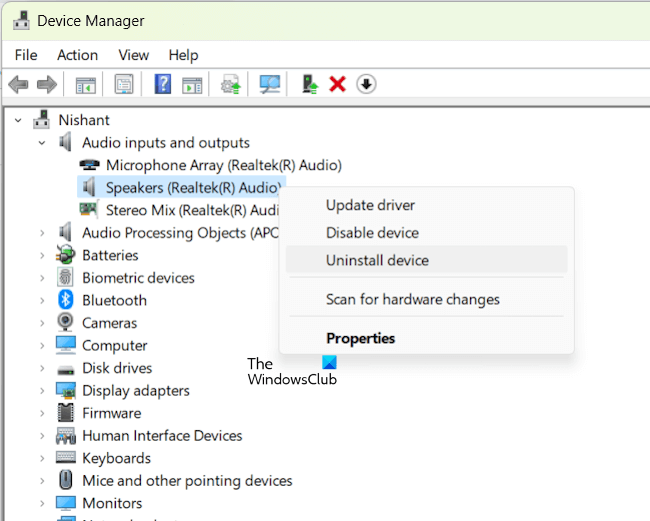Image resolution: width=650 pixels, height=521 pixels.
Task: Click the scan for hardware changes monitor icon
Action: [270, 85]
